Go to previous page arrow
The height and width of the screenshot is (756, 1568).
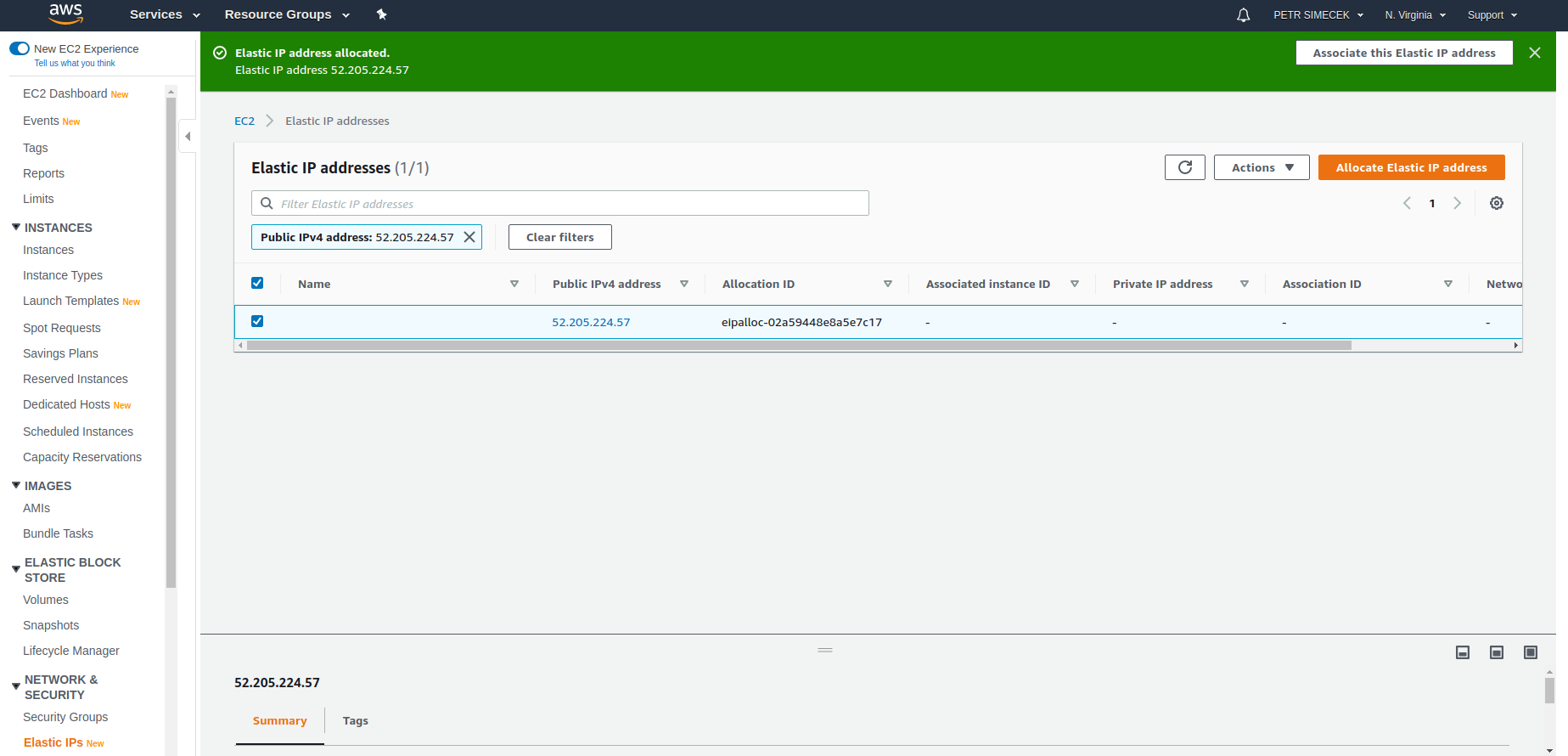(x=1407, y=203)
